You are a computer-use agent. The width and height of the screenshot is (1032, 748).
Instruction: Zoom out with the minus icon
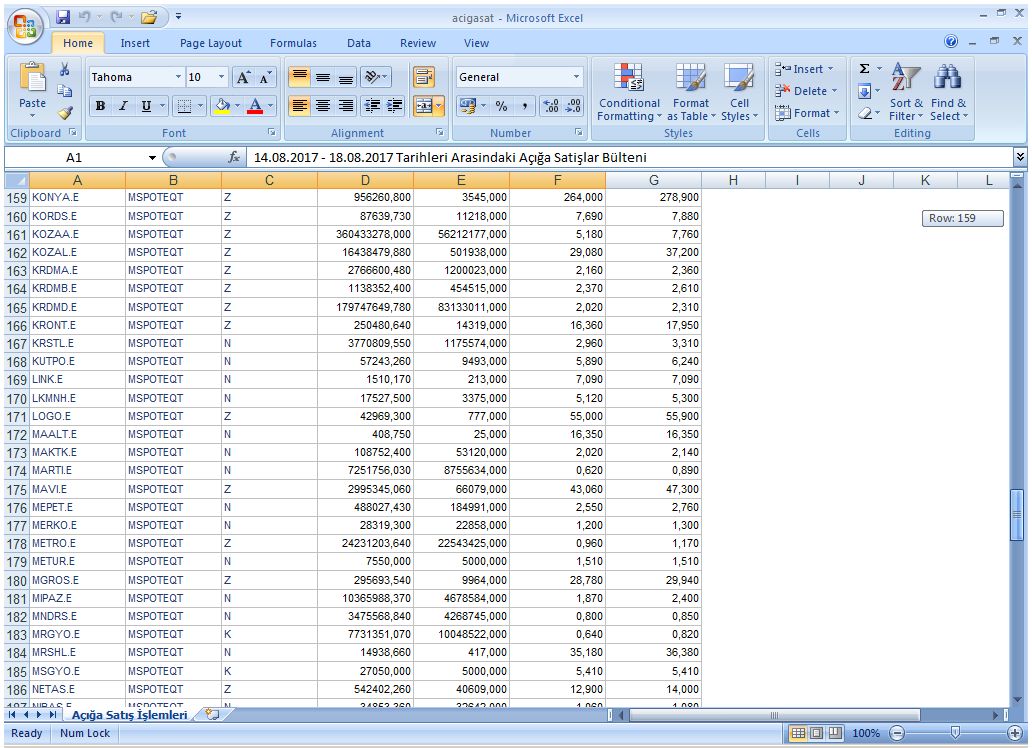(897, 733)
